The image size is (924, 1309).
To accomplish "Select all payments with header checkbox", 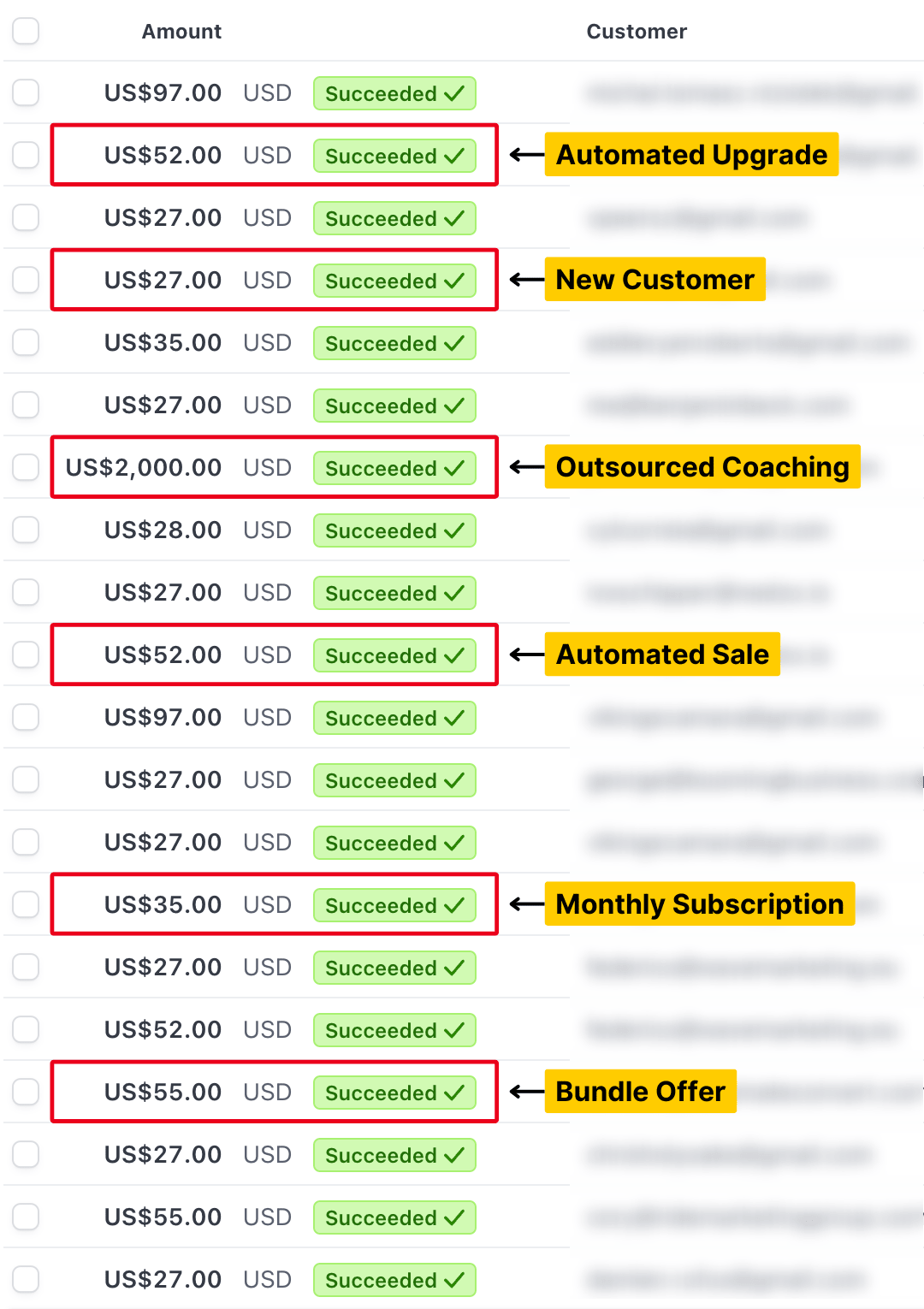I will 26,31.
